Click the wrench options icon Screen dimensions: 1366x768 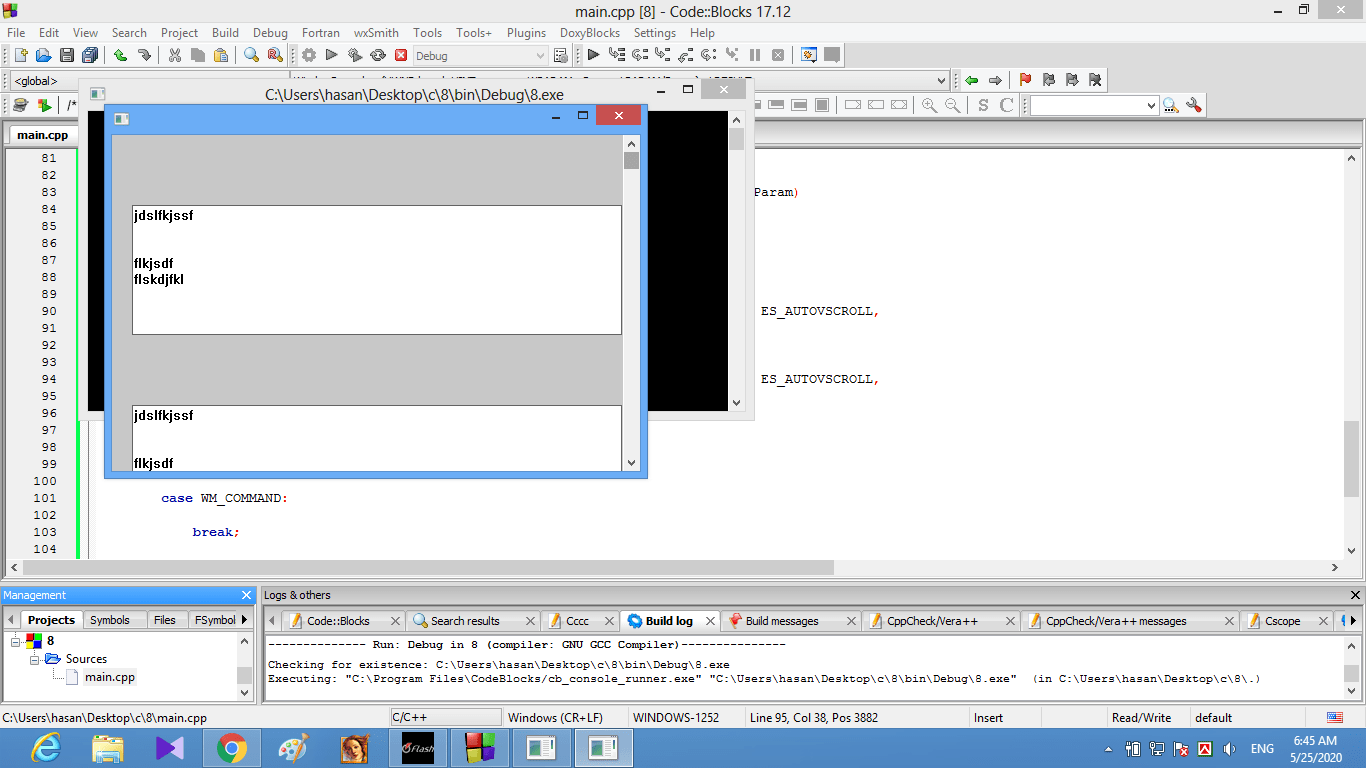1193,105
